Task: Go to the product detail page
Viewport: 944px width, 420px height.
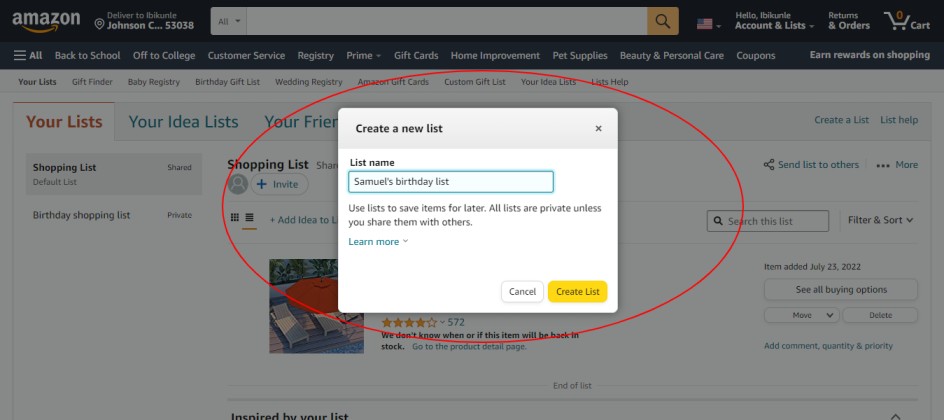Action: click(469, 346)
